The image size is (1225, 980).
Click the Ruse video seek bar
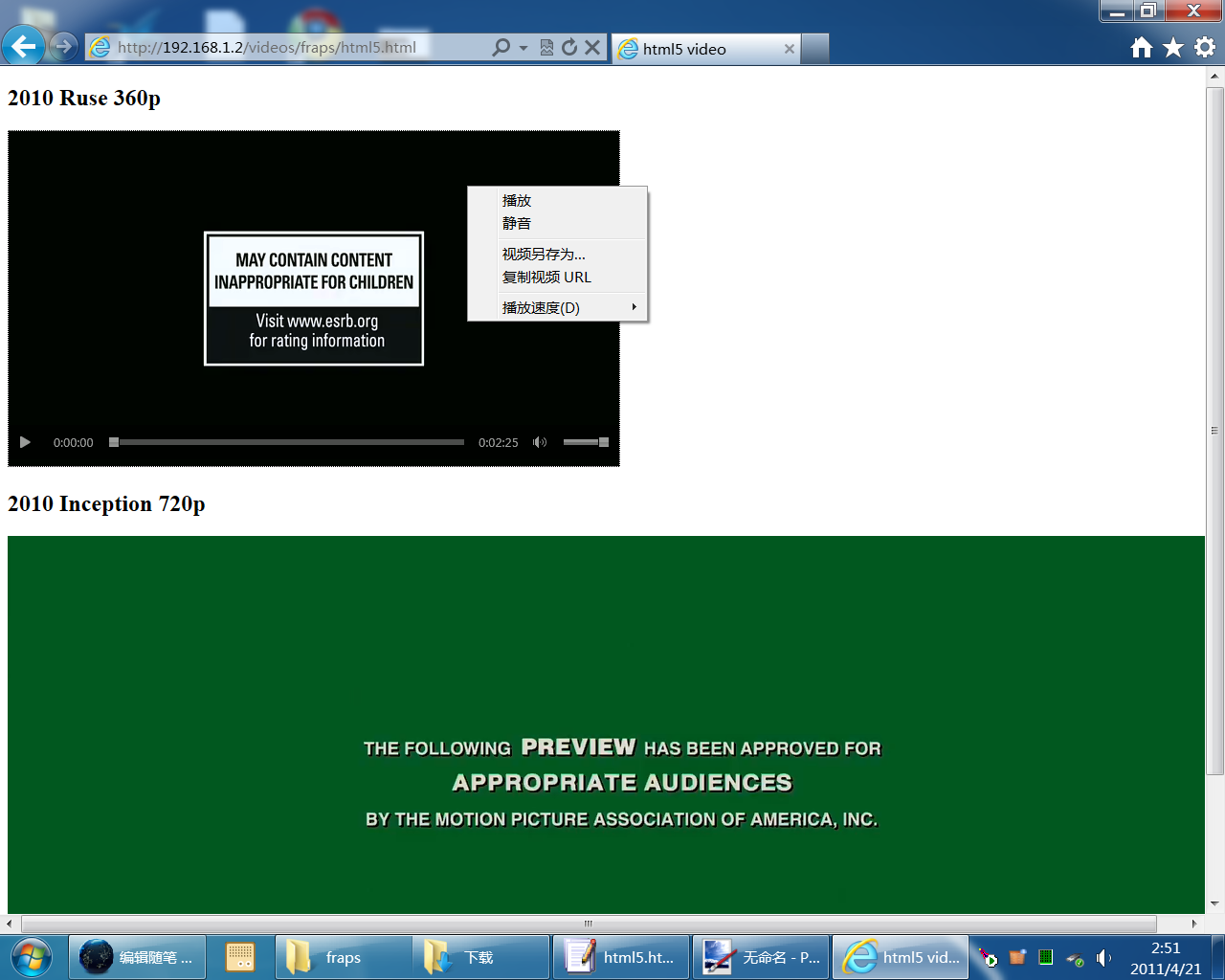287,442
